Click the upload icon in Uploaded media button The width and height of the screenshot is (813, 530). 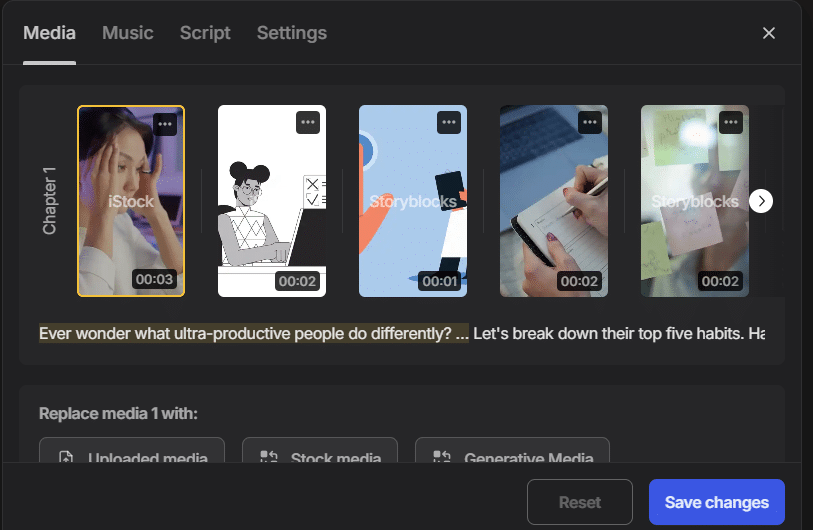tap(66, 457)
